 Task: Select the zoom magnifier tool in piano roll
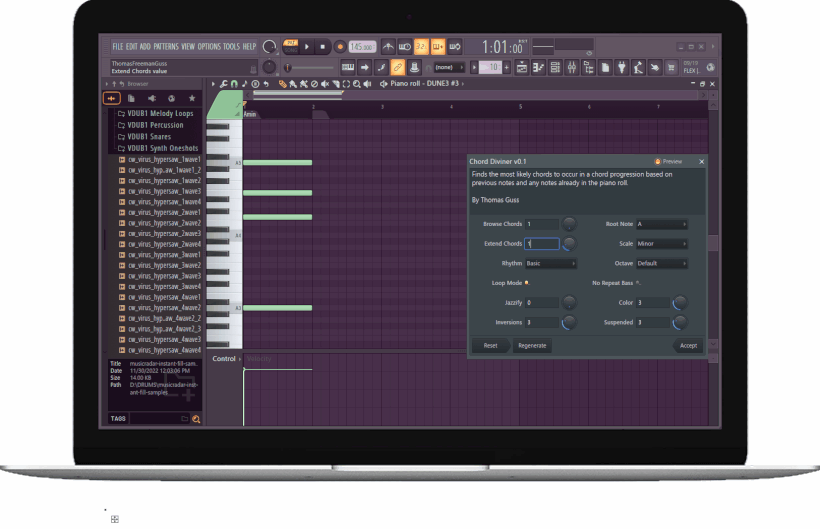coord(356,84)
